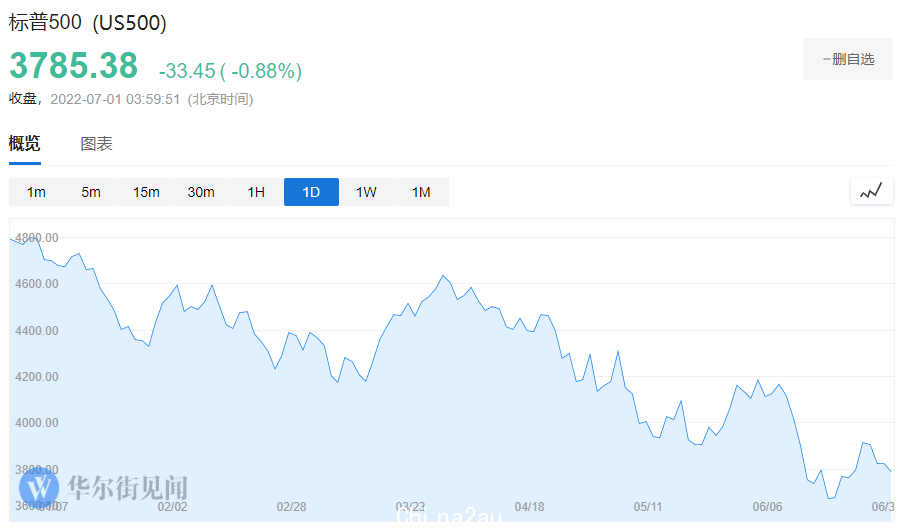Click the 4200.00 axis label

[x=37, y=377]
